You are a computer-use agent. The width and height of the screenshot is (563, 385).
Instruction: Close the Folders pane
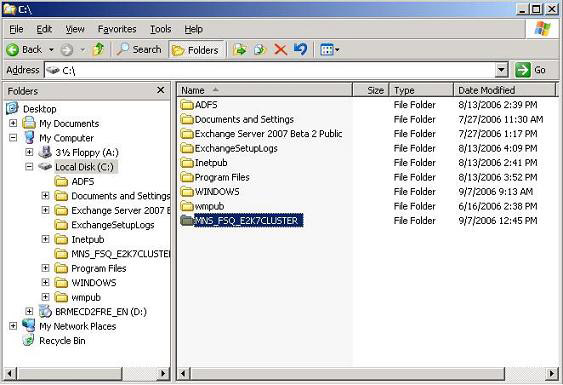click(x=160, y=90)
